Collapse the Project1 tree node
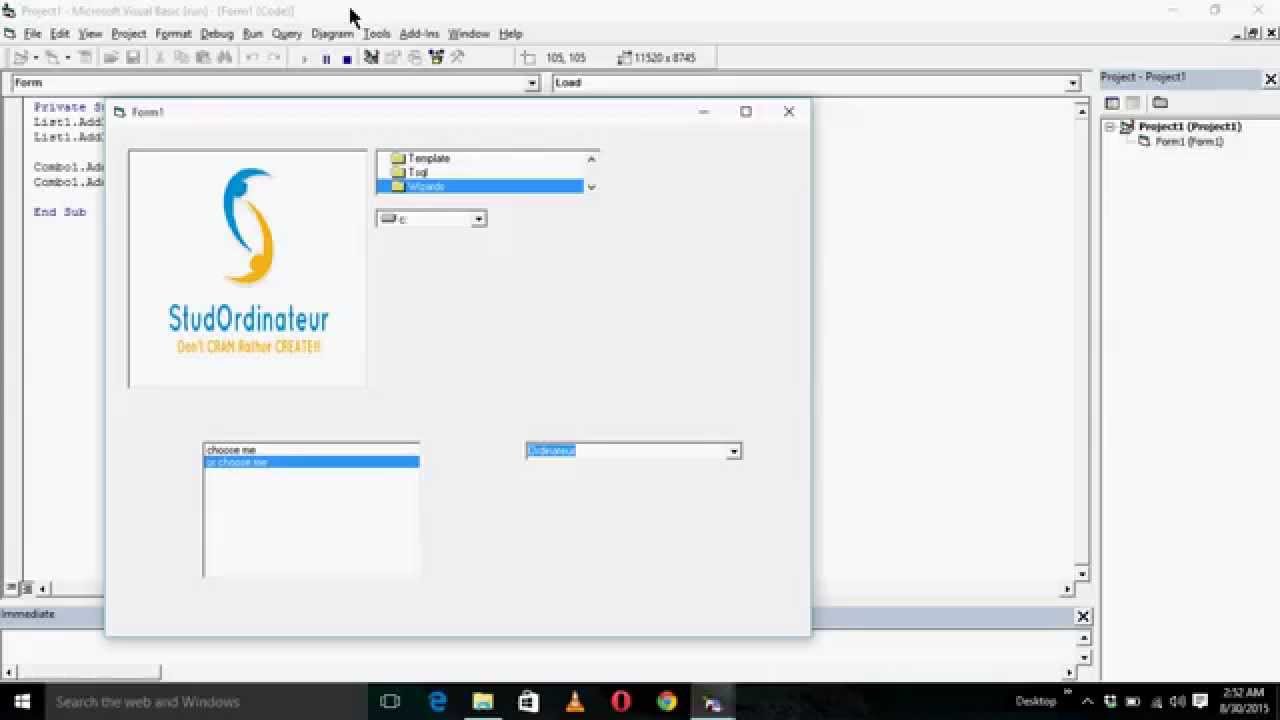This screenshot has height=720, width=1280. click(x=1109, y=127)
